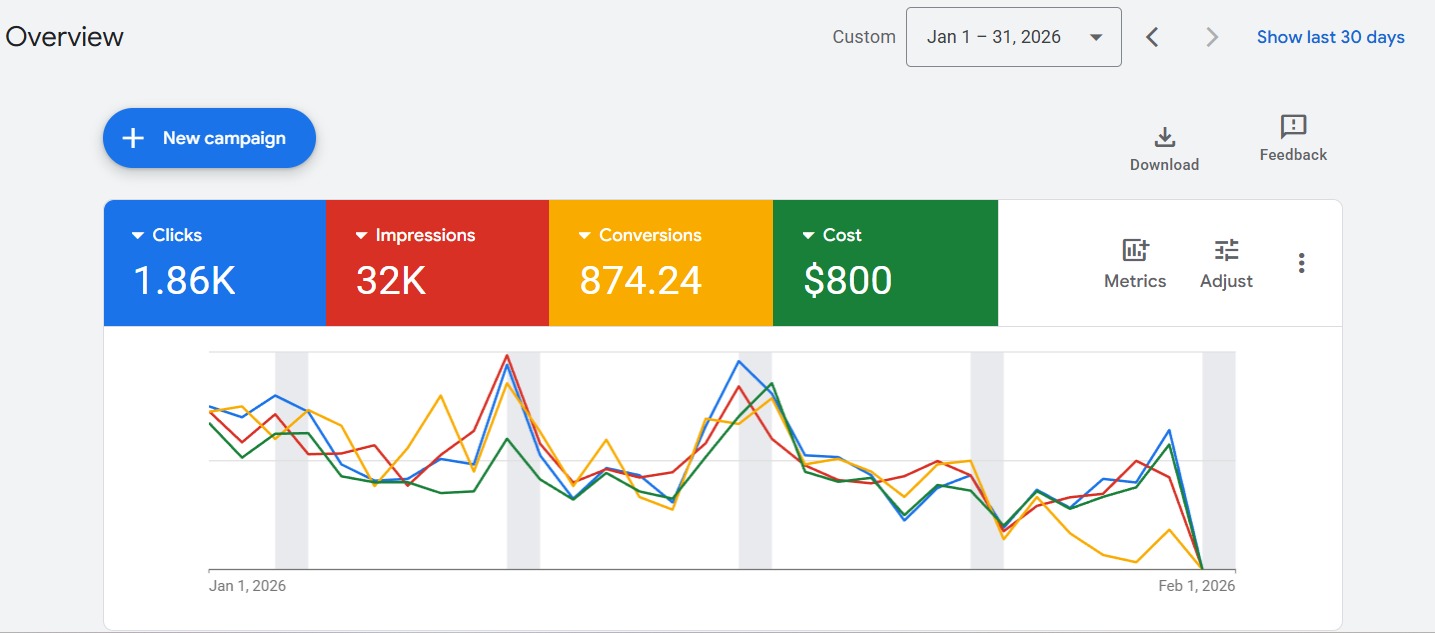
Task: Click the Overview page heading
Action: tap(64, 37)
